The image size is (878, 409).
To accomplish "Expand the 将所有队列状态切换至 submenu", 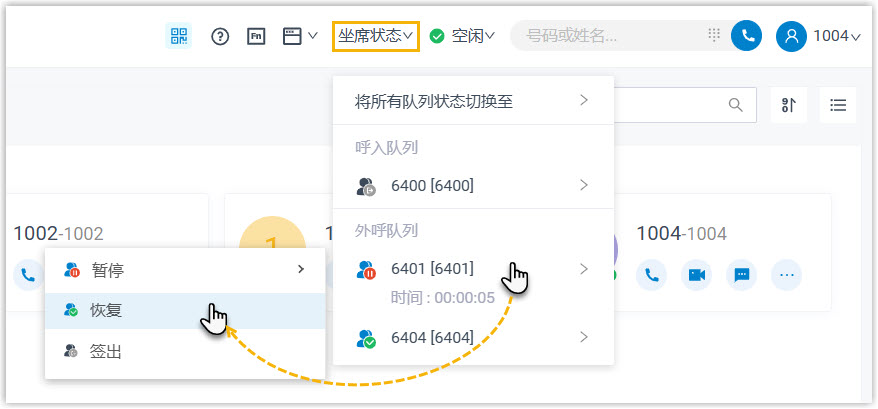I will (472, 101).
